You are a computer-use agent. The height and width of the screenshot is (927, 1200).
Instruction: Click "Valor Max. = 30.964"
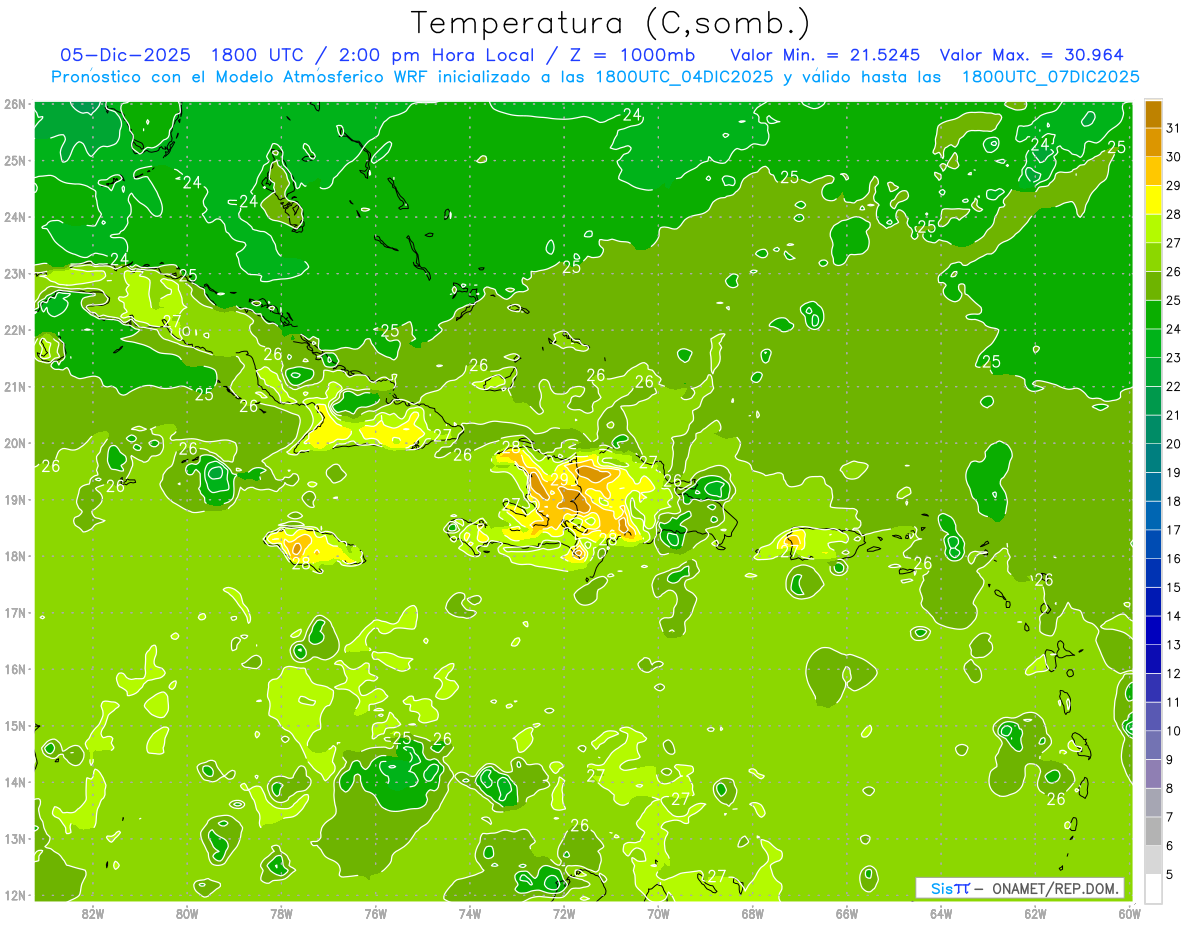pos(1031,55)
